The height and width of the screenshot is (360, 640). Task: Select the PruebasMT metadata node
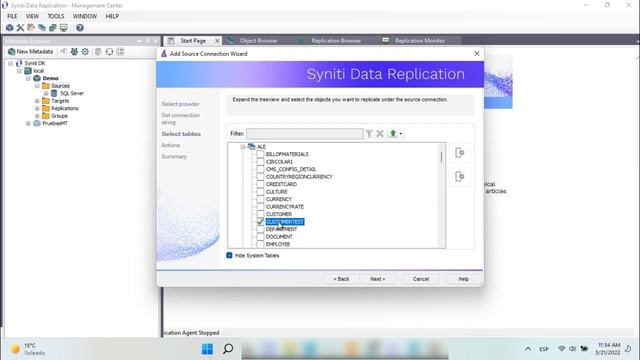pos(51,123)
